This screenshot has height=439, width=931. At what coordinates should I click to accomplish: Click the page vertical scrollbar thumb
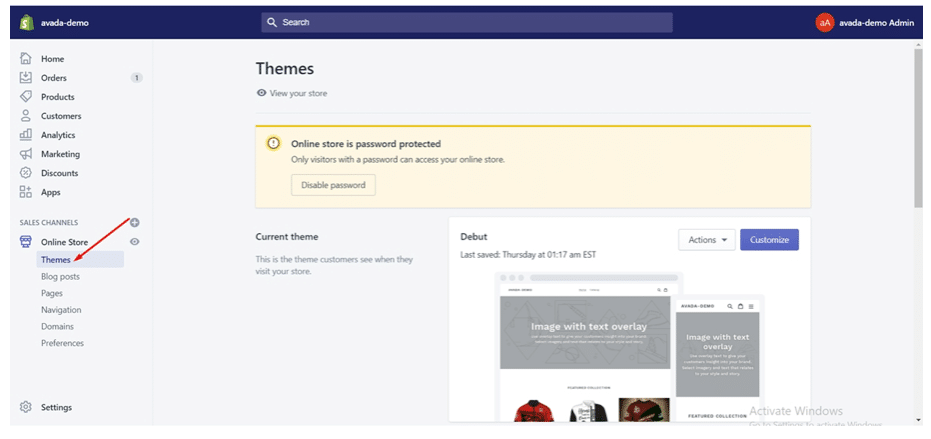point(918,128)
